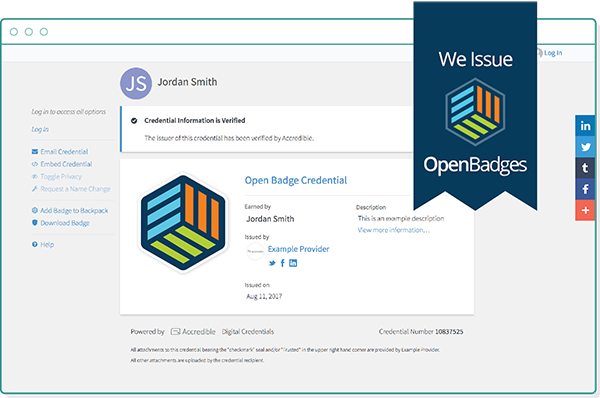Click View more information link
Viewport: 600px width, 398px height.
[x=394, y=230]
